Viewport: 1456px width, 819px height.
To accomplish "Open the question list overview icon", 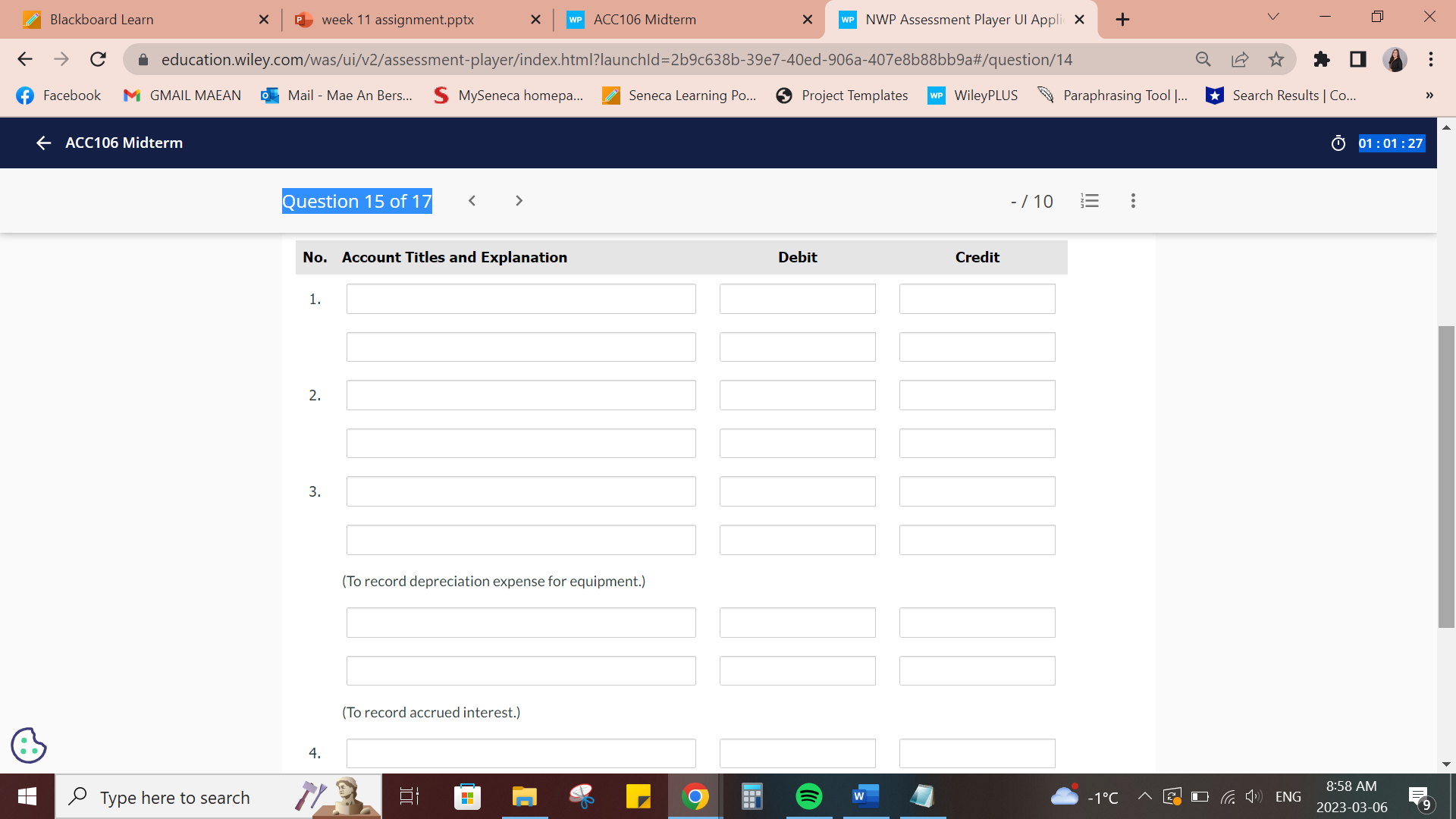I will 1090,200.
